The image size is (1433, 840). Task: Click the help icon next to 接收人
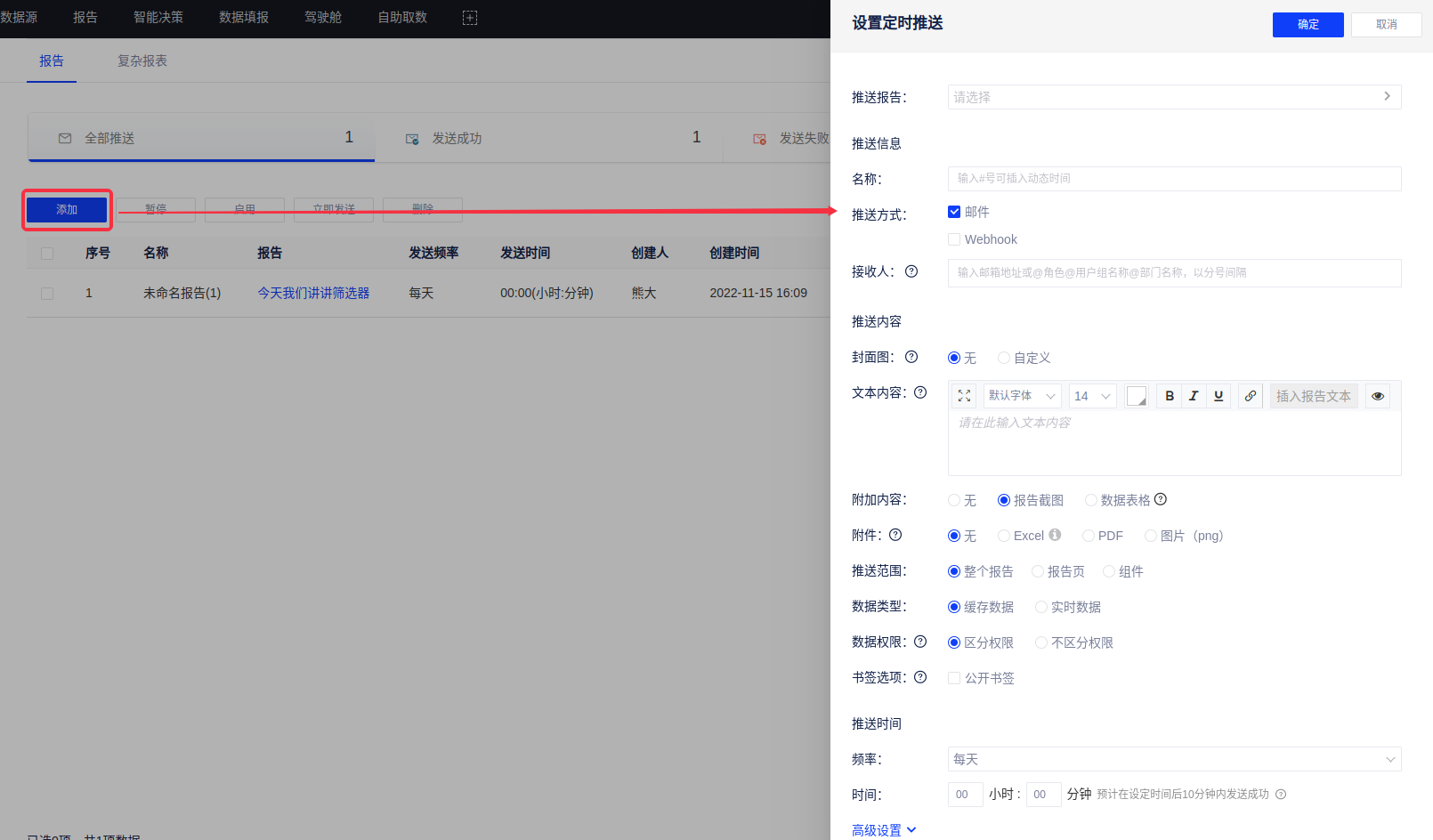pos(911,271)
